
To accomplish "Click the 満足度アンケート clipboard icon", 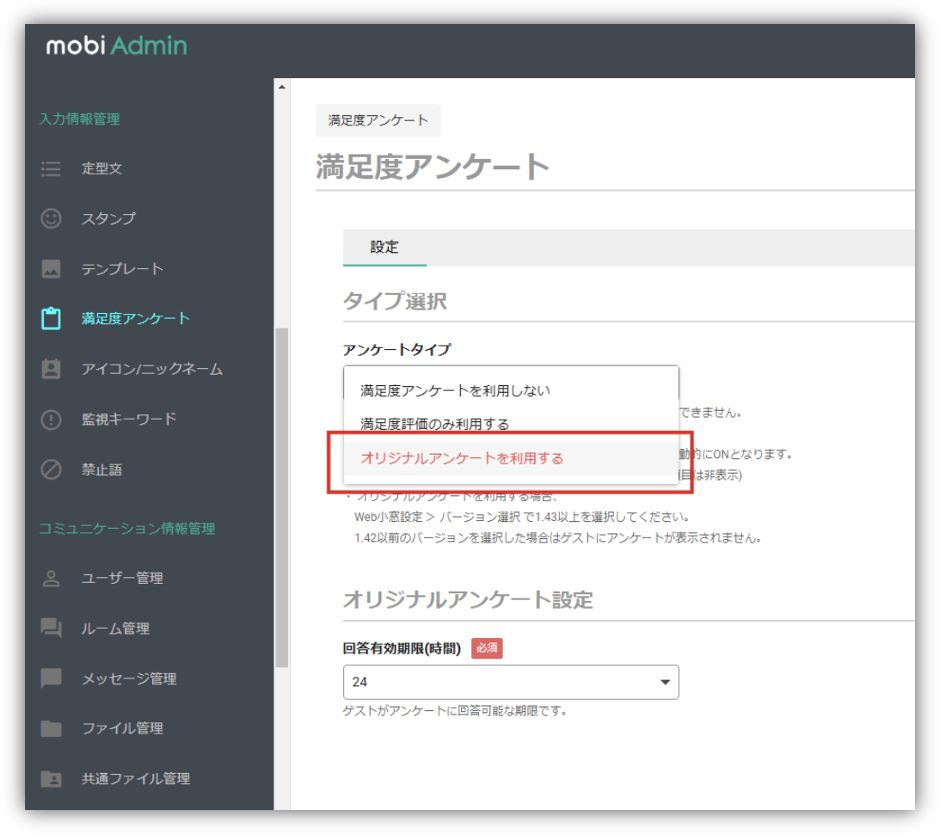I will pos(51,318).
